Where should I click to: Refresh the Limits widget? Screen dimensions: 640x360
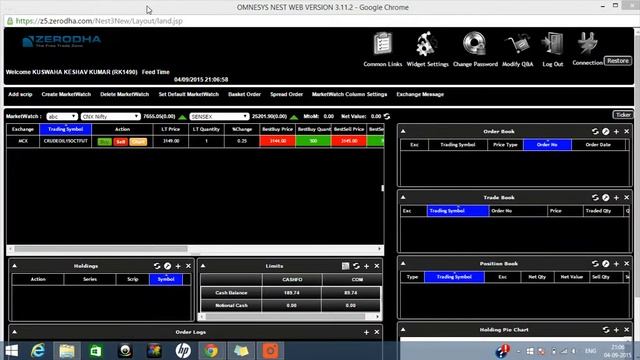(x=356, y=266)
